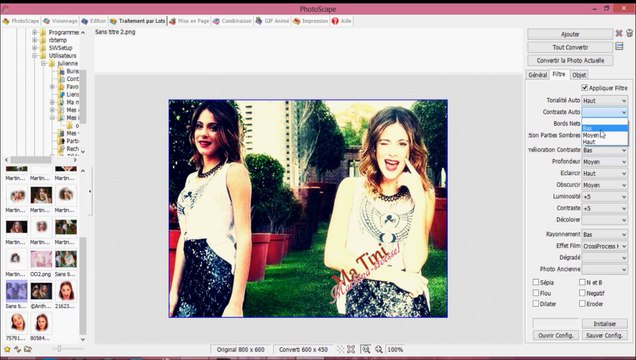Open folder icon in bottom-left bar
This screenshot has height=360, width=636.
pos(28,349)
